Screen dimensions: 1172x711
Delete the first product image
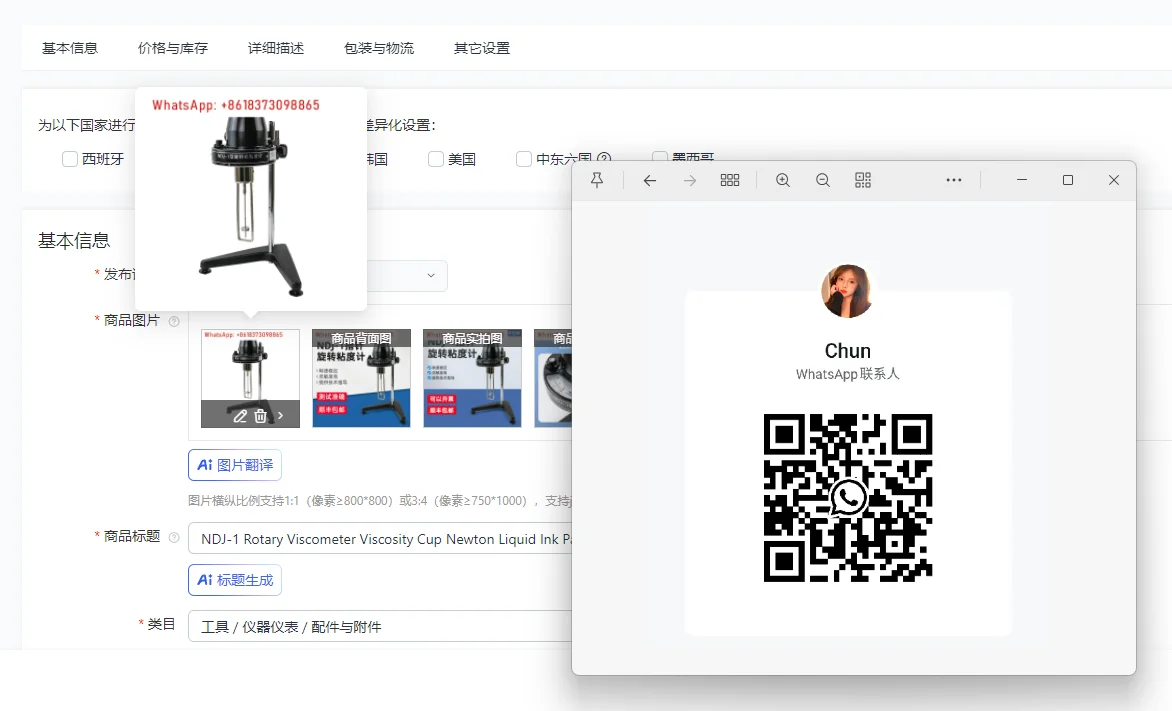pos(260,416)
